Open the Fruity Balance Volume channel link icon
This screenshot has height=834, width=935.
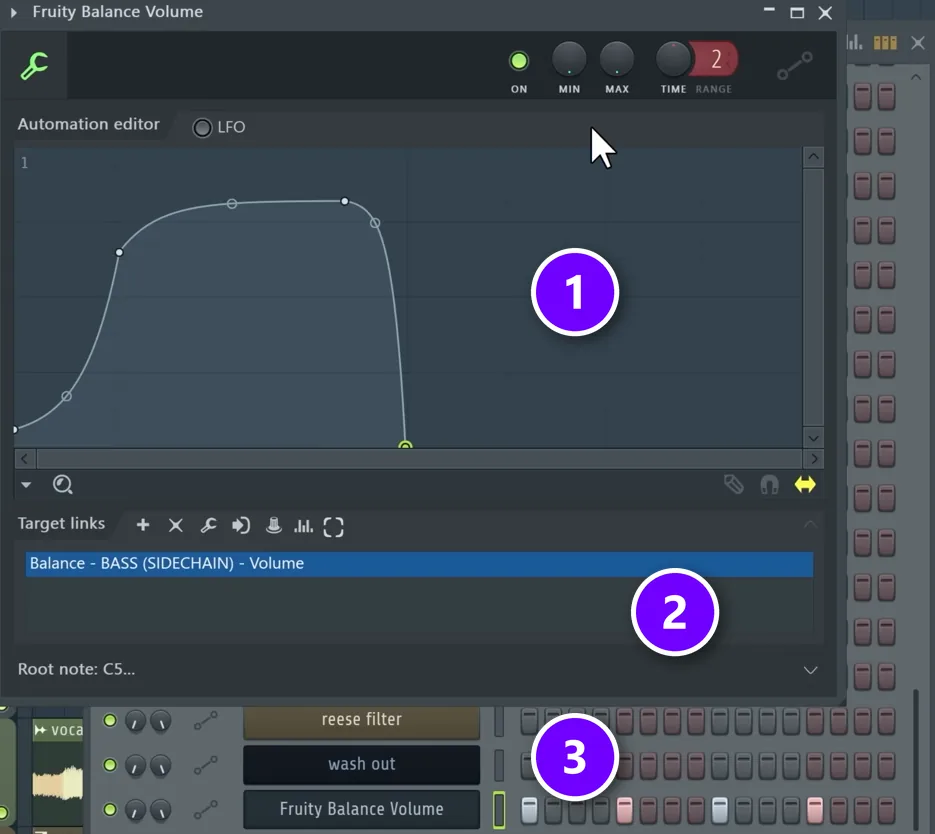(206, 810)
